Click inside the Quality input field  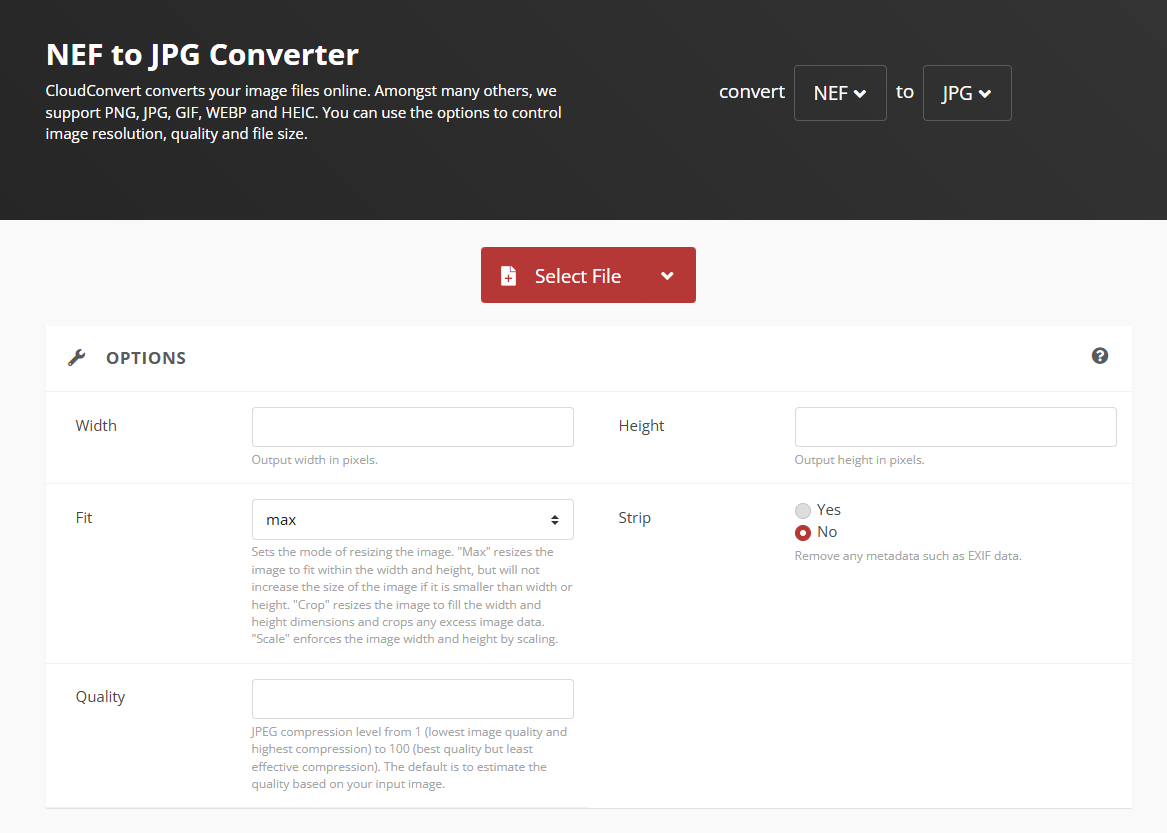click(412, 698)
